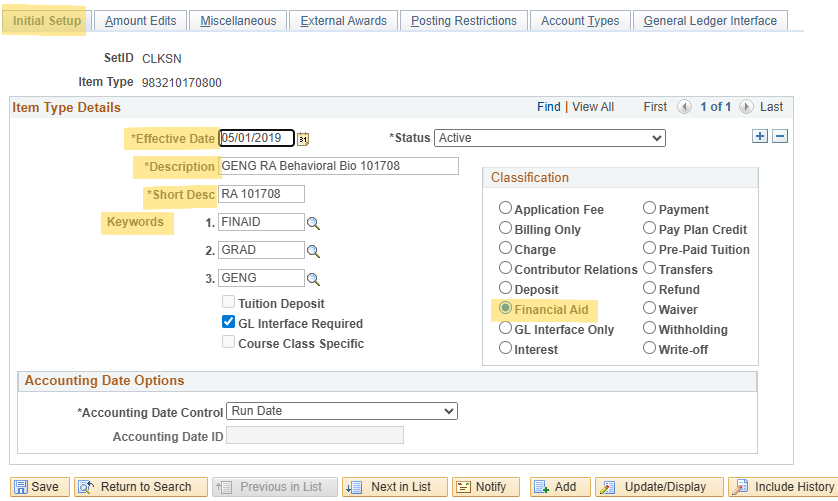Click the lookup magnifier for Keyword 1
The height and width of the screenshot is (501, 838).
[x=313, y=223]
